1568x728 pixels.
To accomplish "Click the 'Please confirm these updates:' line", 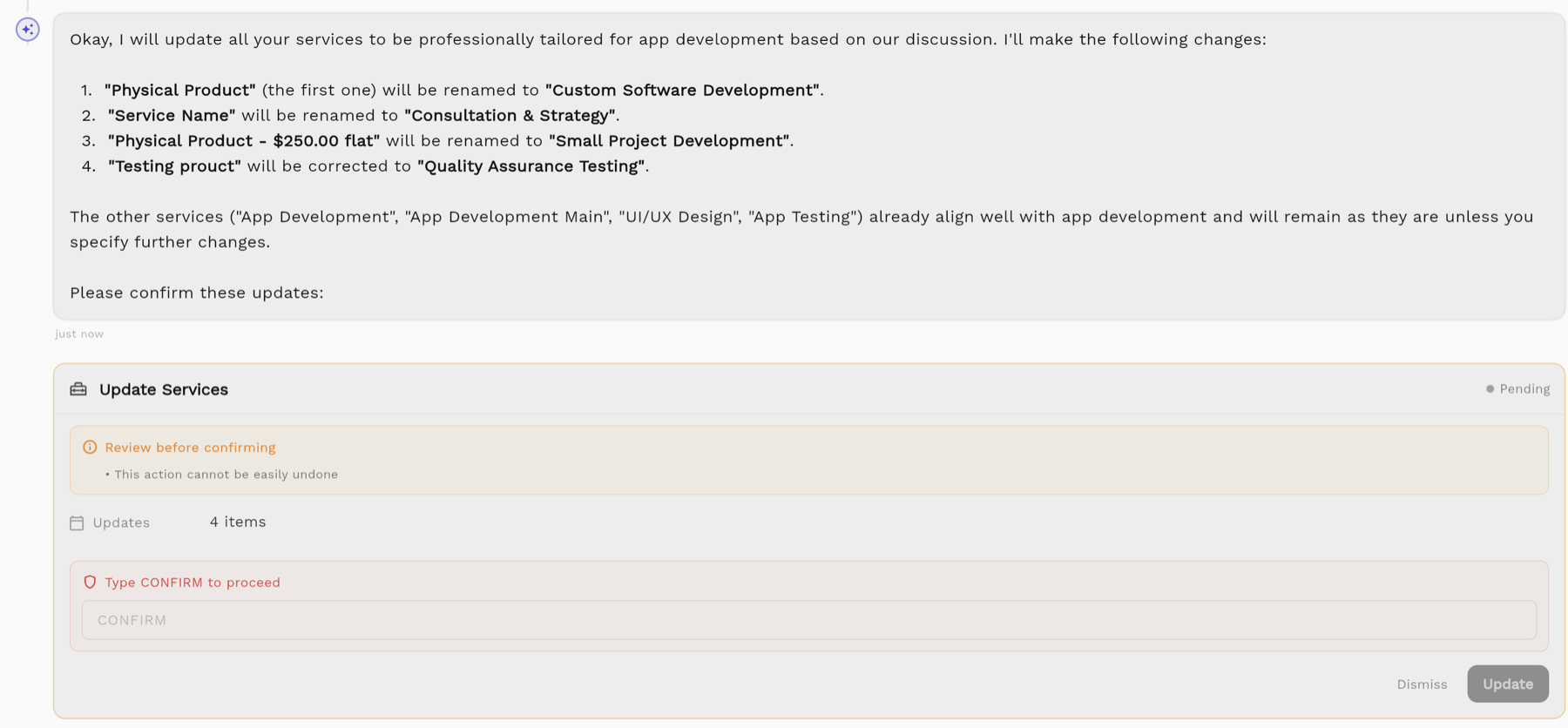I will 197,293.
